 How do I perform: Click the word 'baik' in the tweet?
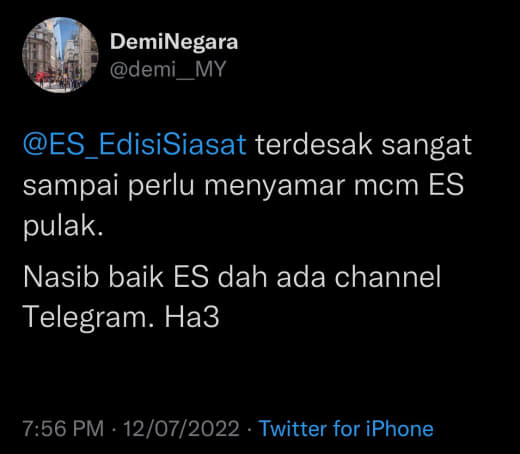(x=136, y=277)
